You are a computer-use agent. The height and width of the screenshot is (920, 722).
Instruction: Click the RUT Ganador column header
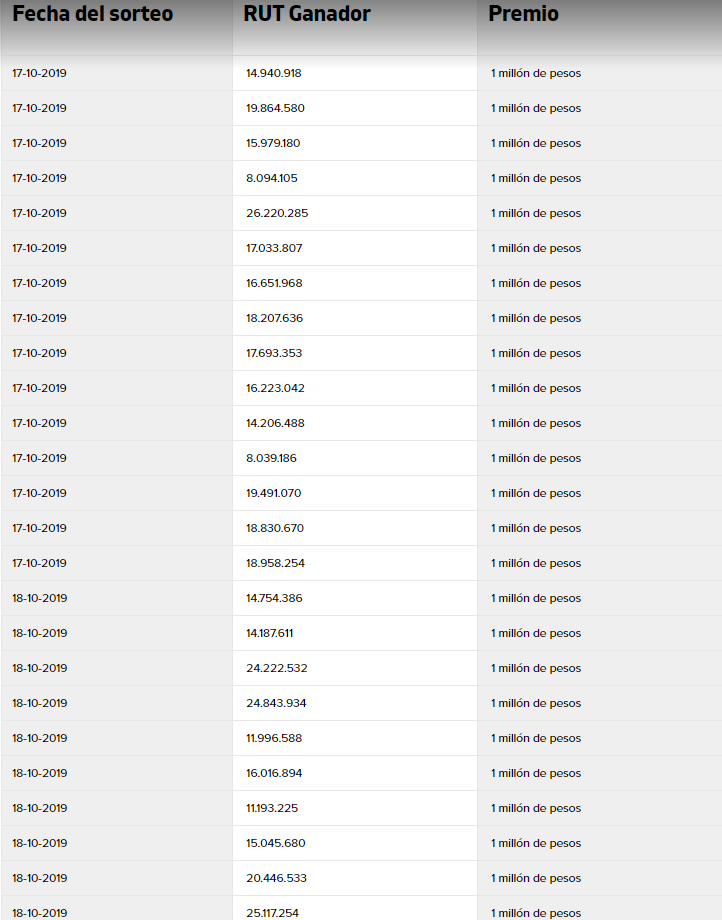click(x=307, y=14)
